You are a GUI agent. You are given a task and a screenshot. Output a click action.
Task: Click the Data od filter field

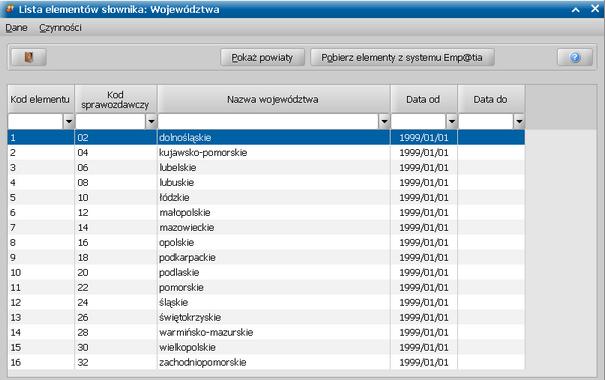[x=419, y=122]
